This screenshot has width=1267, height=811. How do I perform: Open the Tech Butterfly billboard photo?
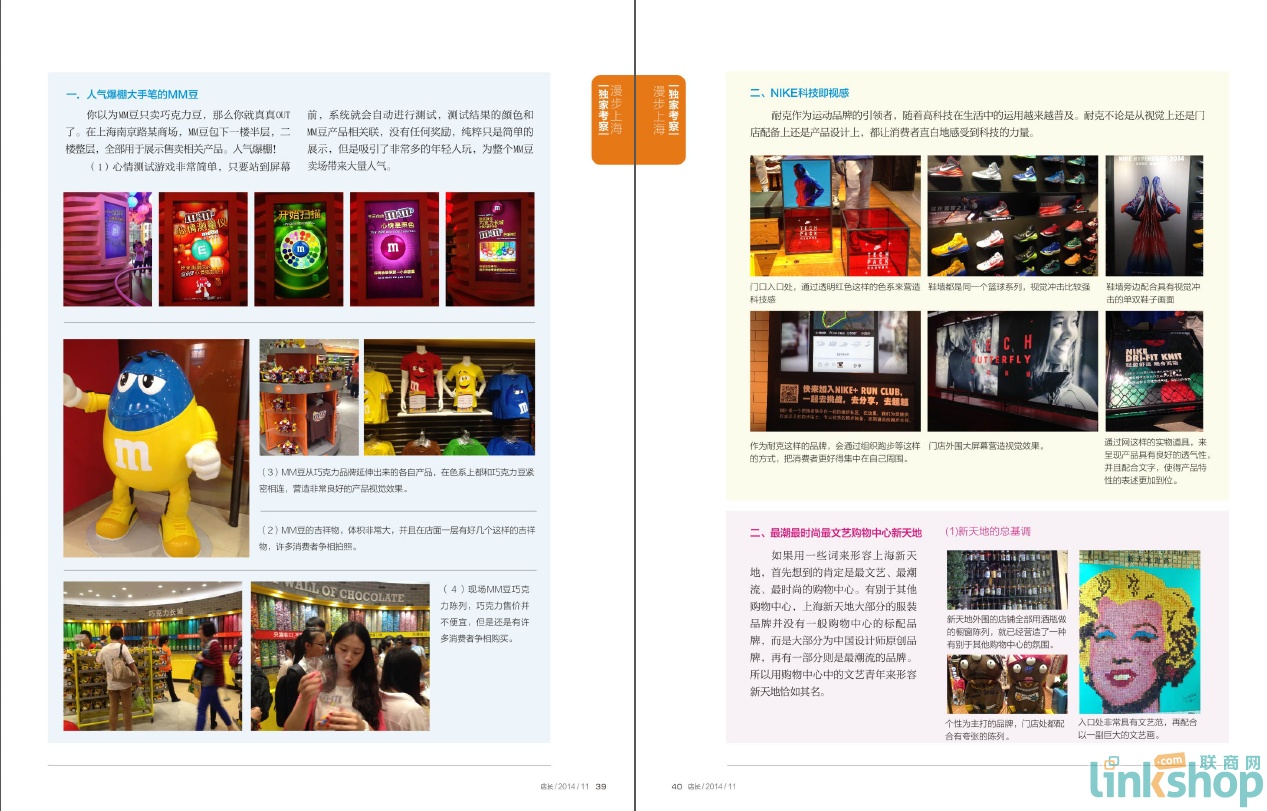(x=1012, y=371)
